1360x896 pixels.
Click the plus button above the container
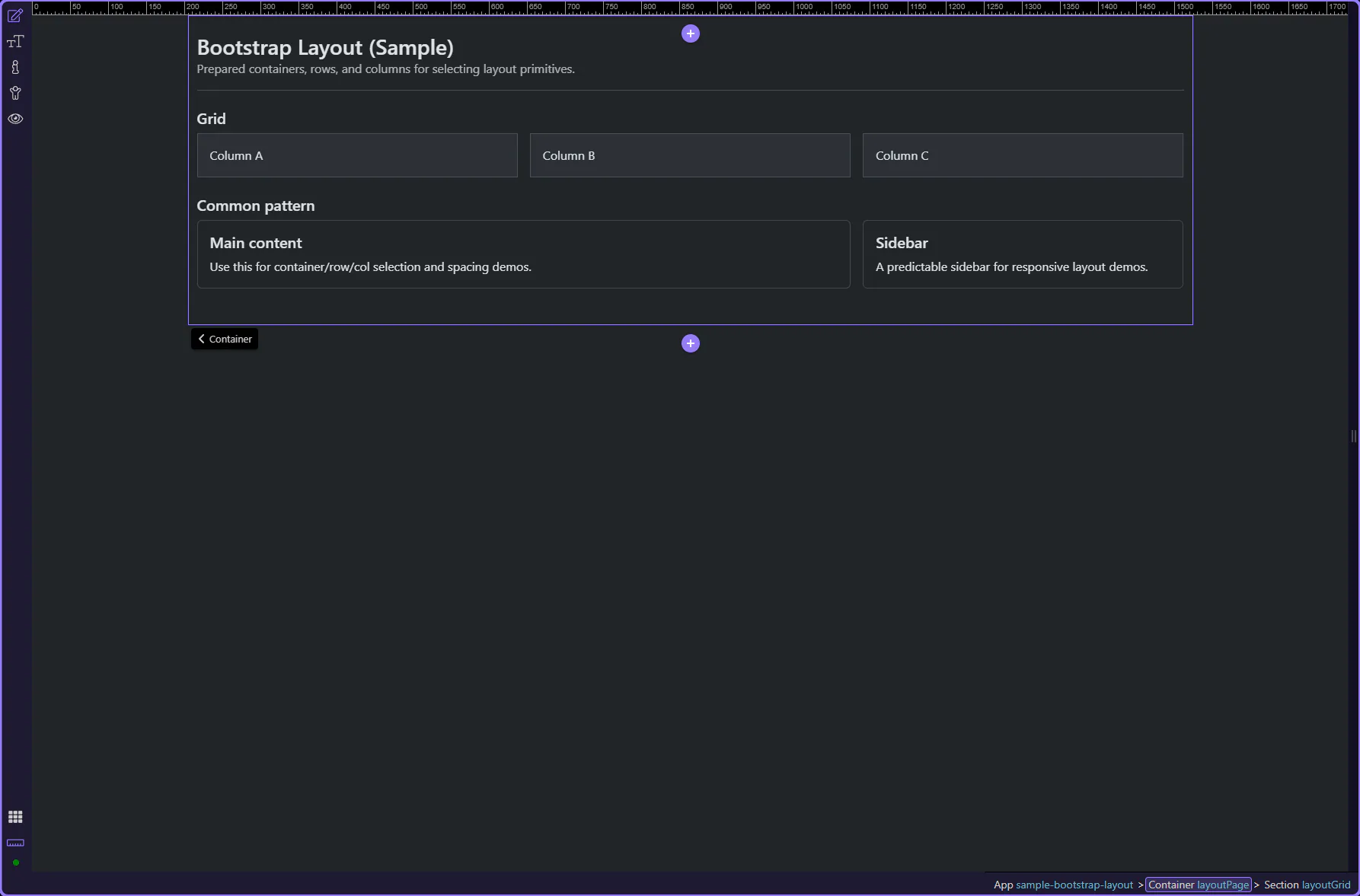pyautogui.click(x=690, y=33)
